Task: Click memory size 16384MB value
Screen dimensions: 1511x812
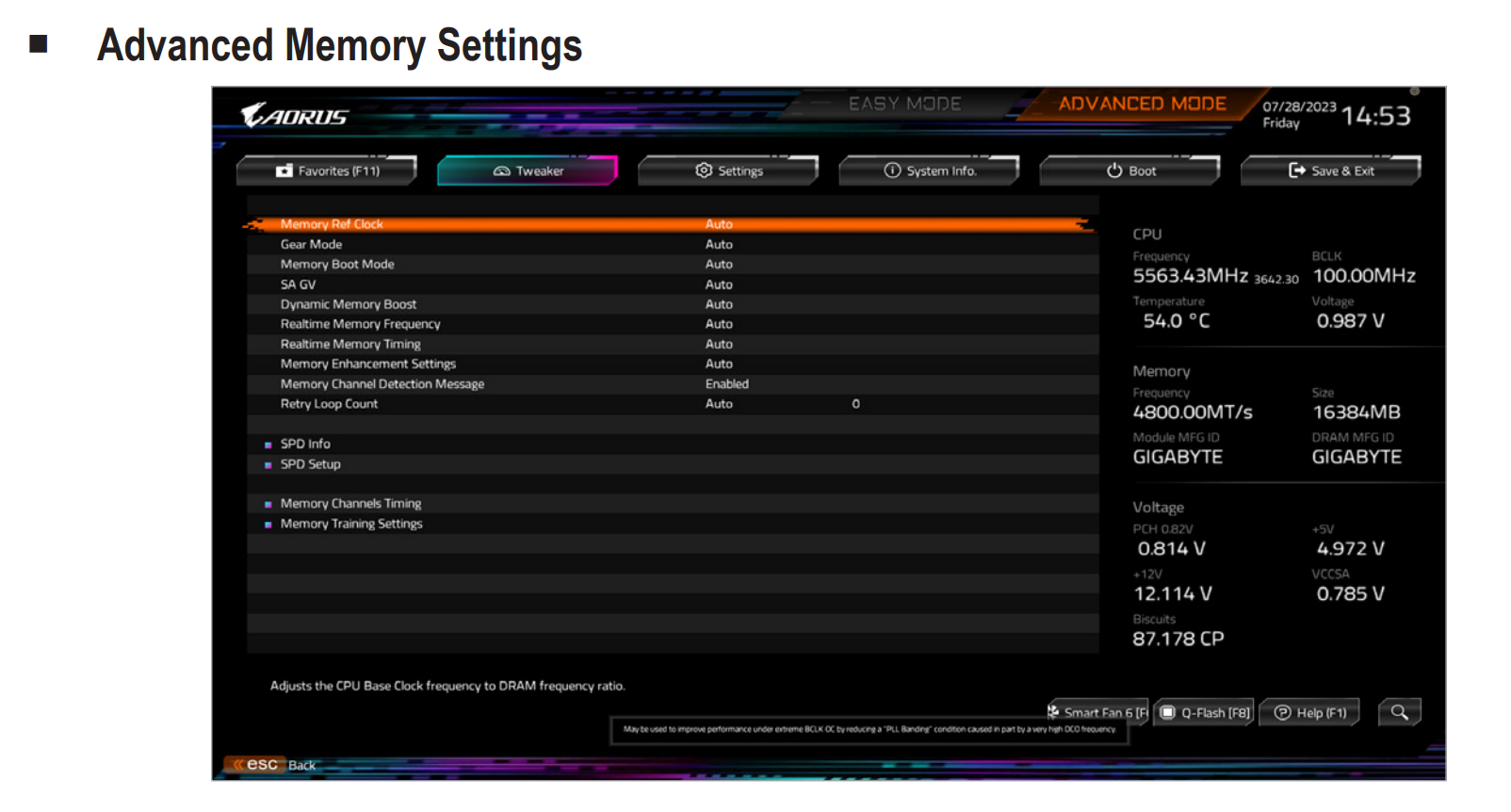Action: point(1357,413)
